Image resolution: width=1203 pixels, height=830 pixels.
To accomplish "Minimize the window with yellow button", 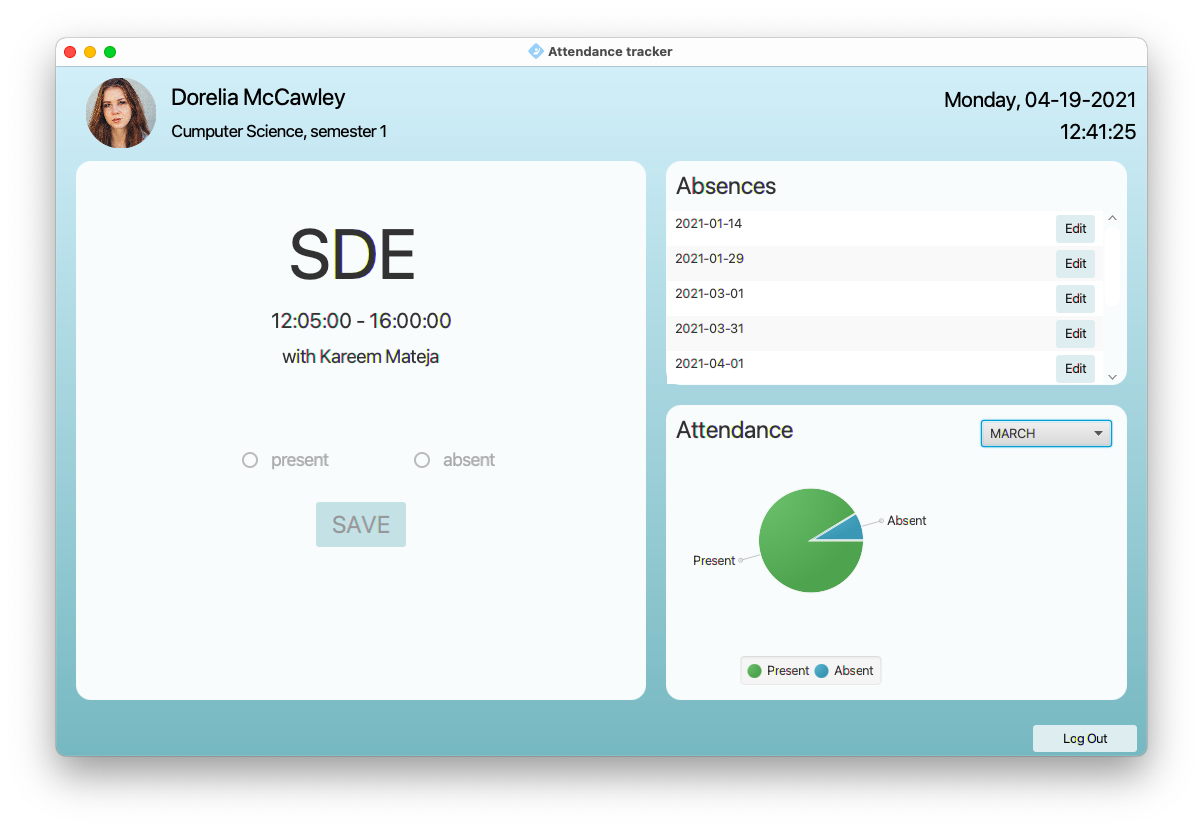I will tap(90, 52).
